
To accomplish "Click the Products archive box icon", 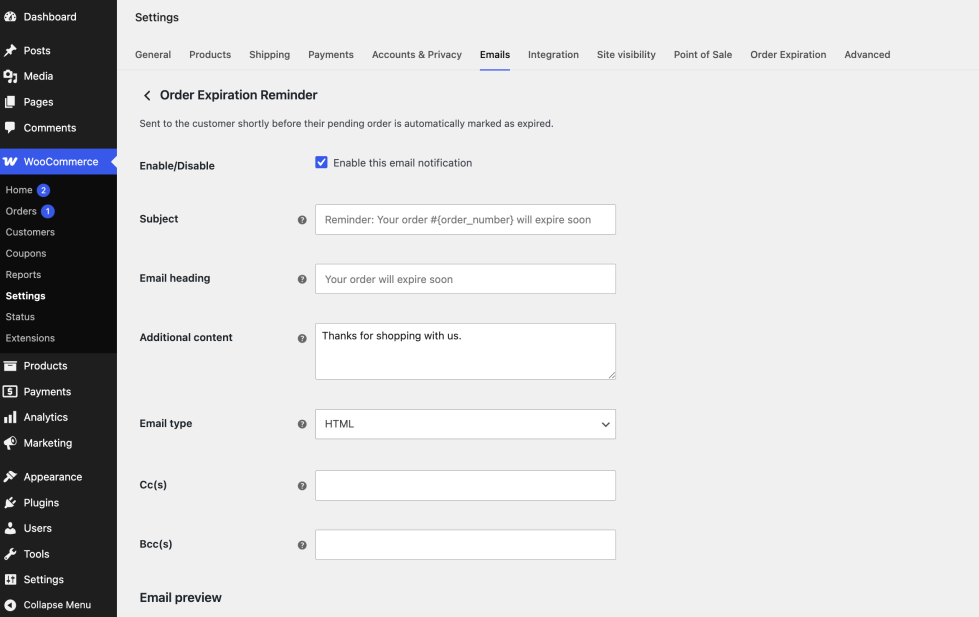I will 10,366.
